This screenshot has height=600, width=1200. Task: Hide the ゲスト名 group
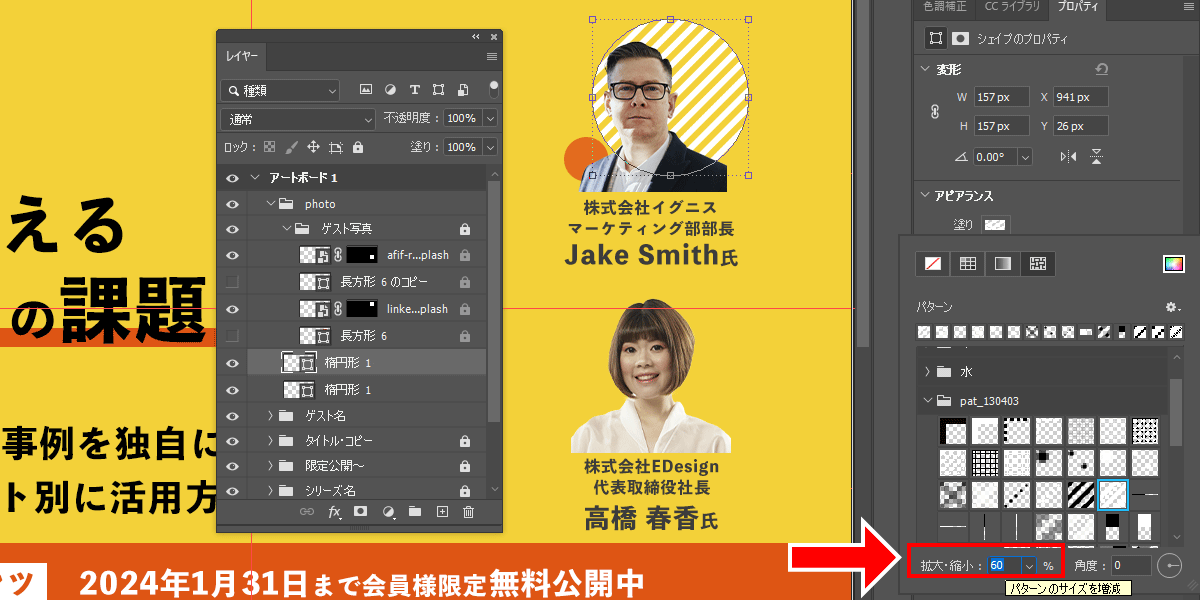click(232, 415)
